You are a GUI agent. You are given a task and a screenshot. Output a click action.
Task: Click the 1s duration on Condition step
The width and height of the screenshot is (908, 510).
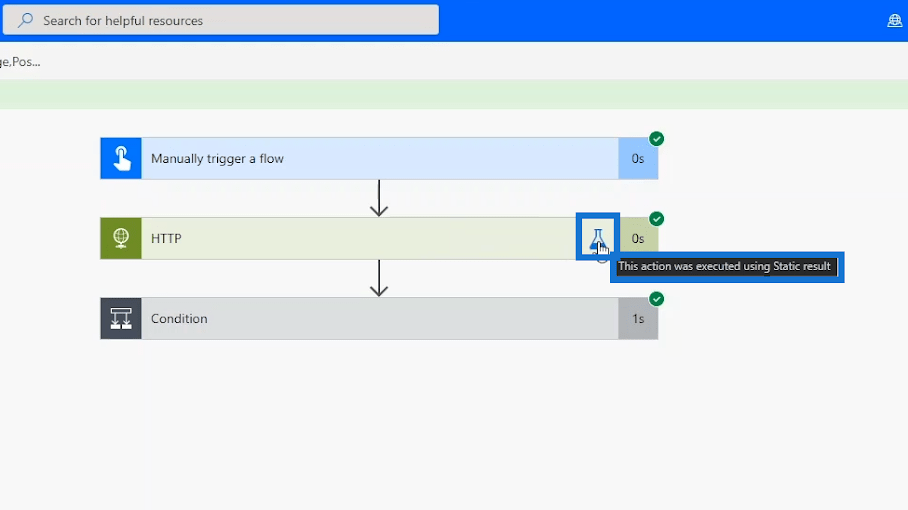pos(638,318)
